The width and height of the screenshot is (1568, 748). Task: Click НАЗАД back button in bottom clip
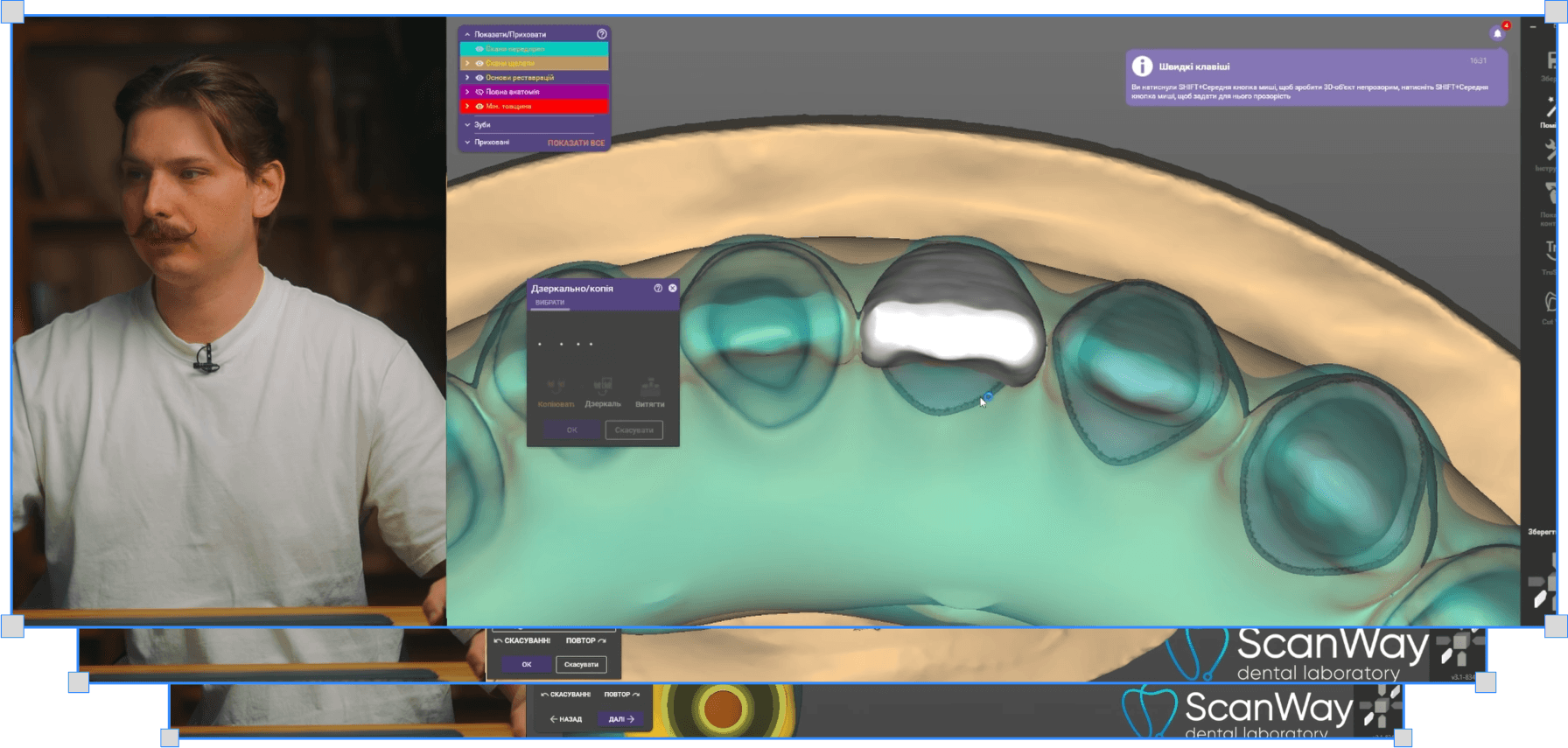(x=565, y=719)
